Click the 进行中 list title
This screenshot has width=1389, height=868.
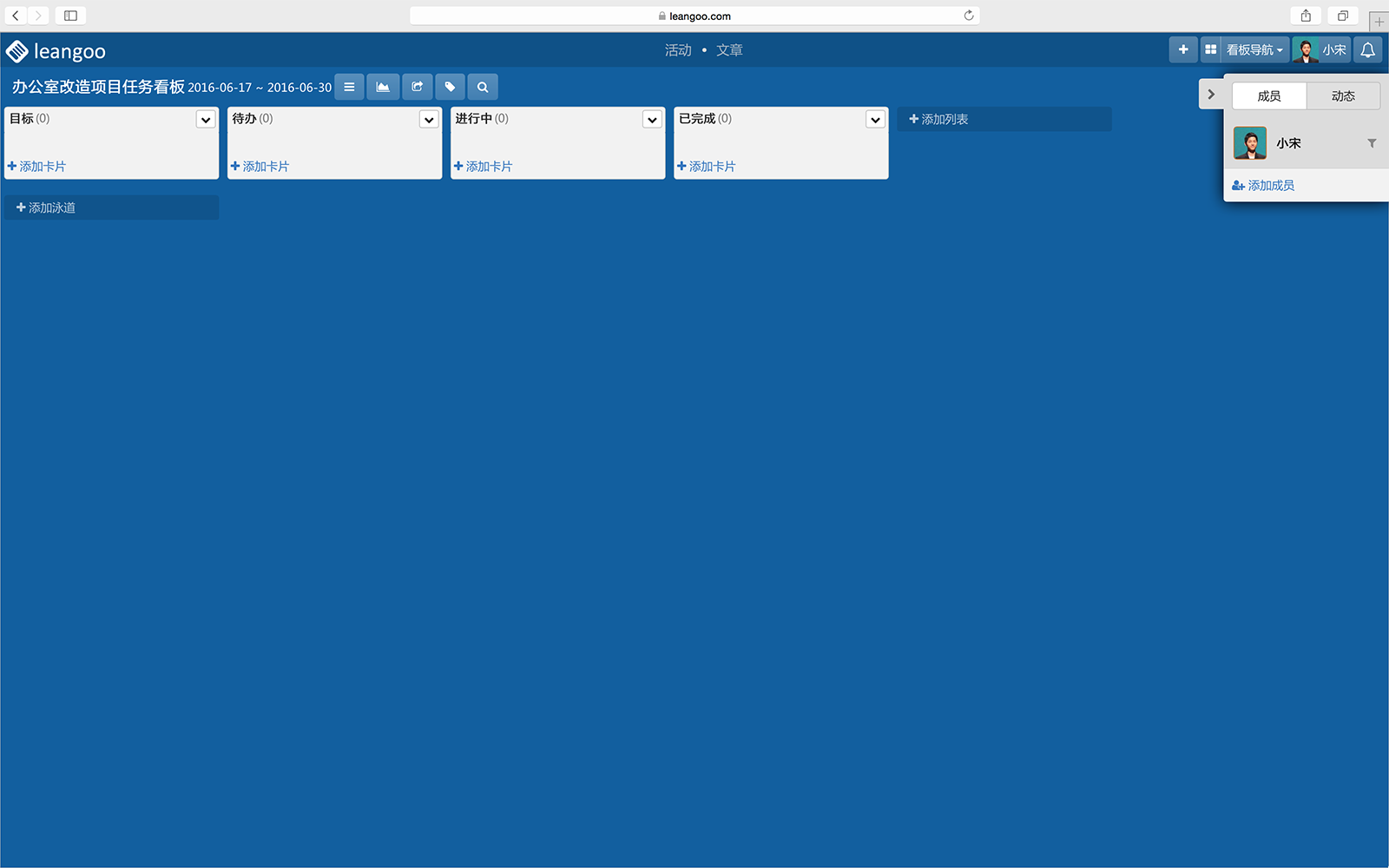click(474, 118)
